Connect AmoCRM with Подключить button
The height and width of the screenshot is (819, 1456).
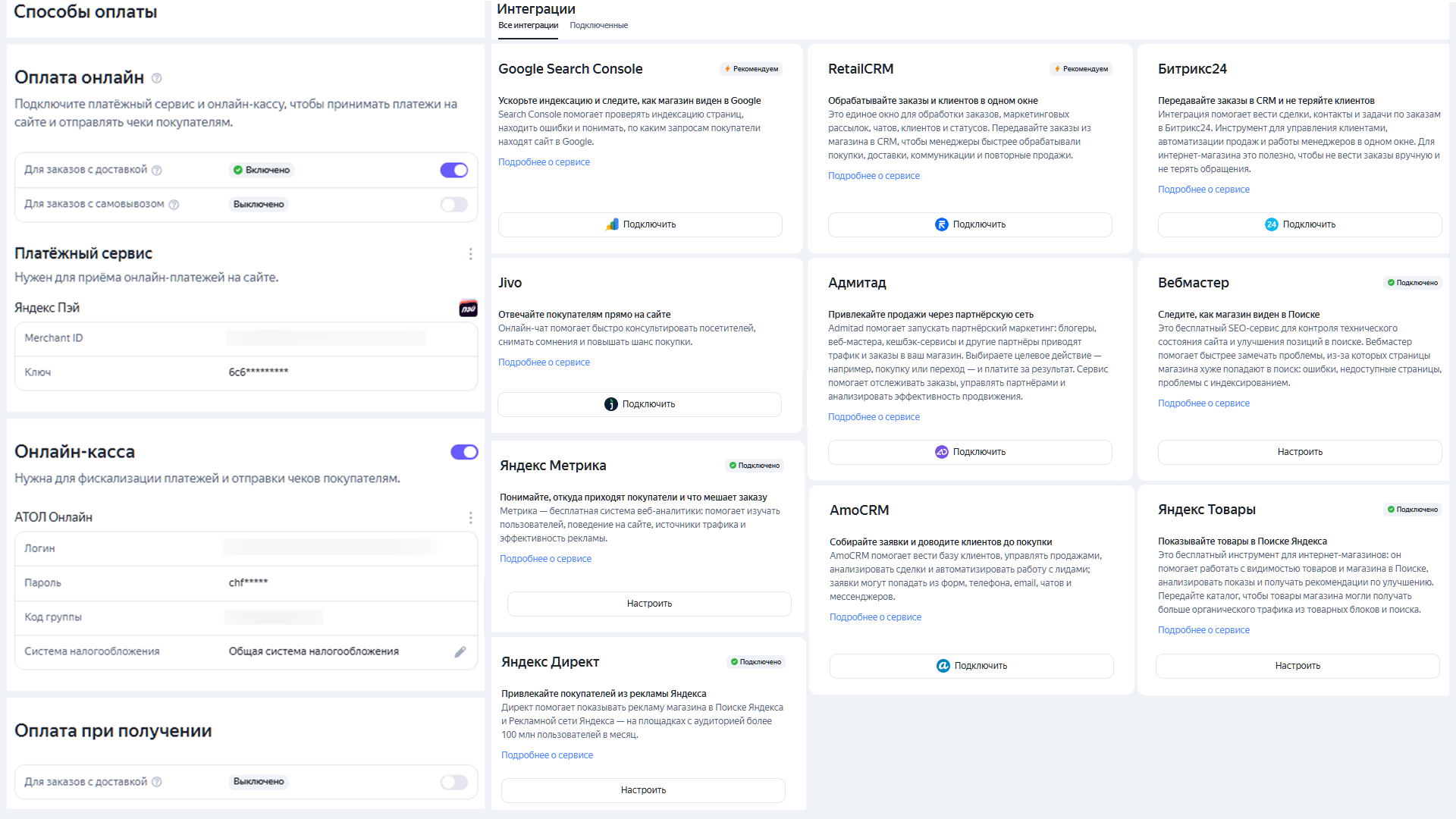pos(971,666)
